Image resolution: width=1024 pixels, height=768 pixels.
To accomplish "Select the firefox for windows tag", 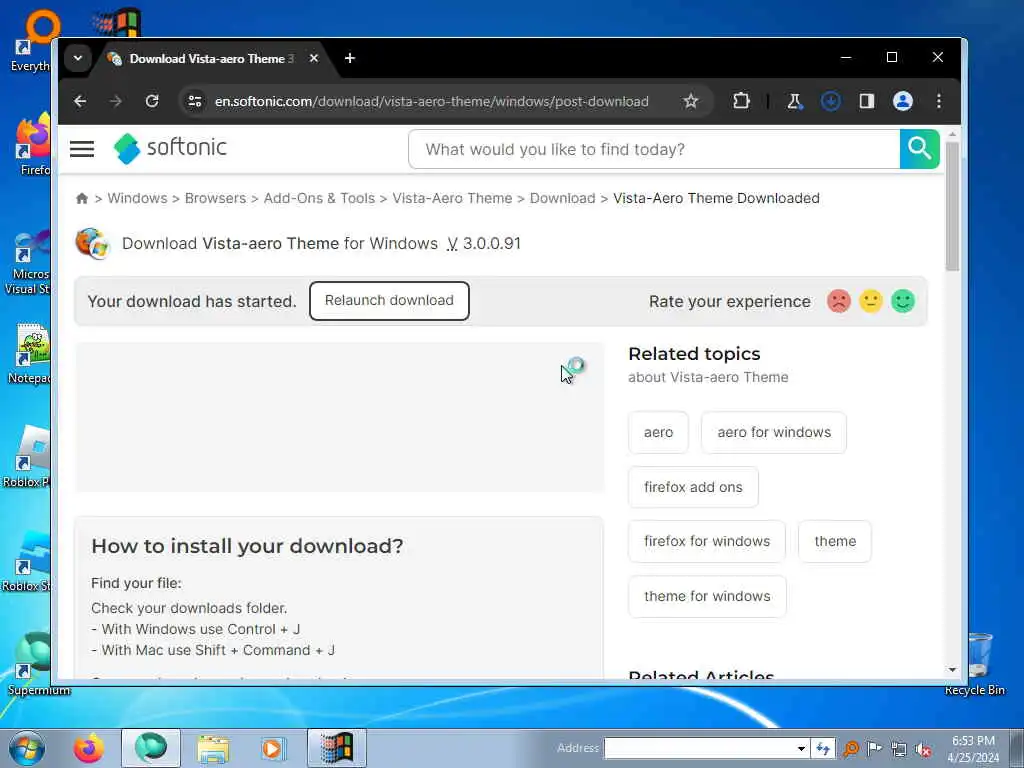I will (707, 541).
